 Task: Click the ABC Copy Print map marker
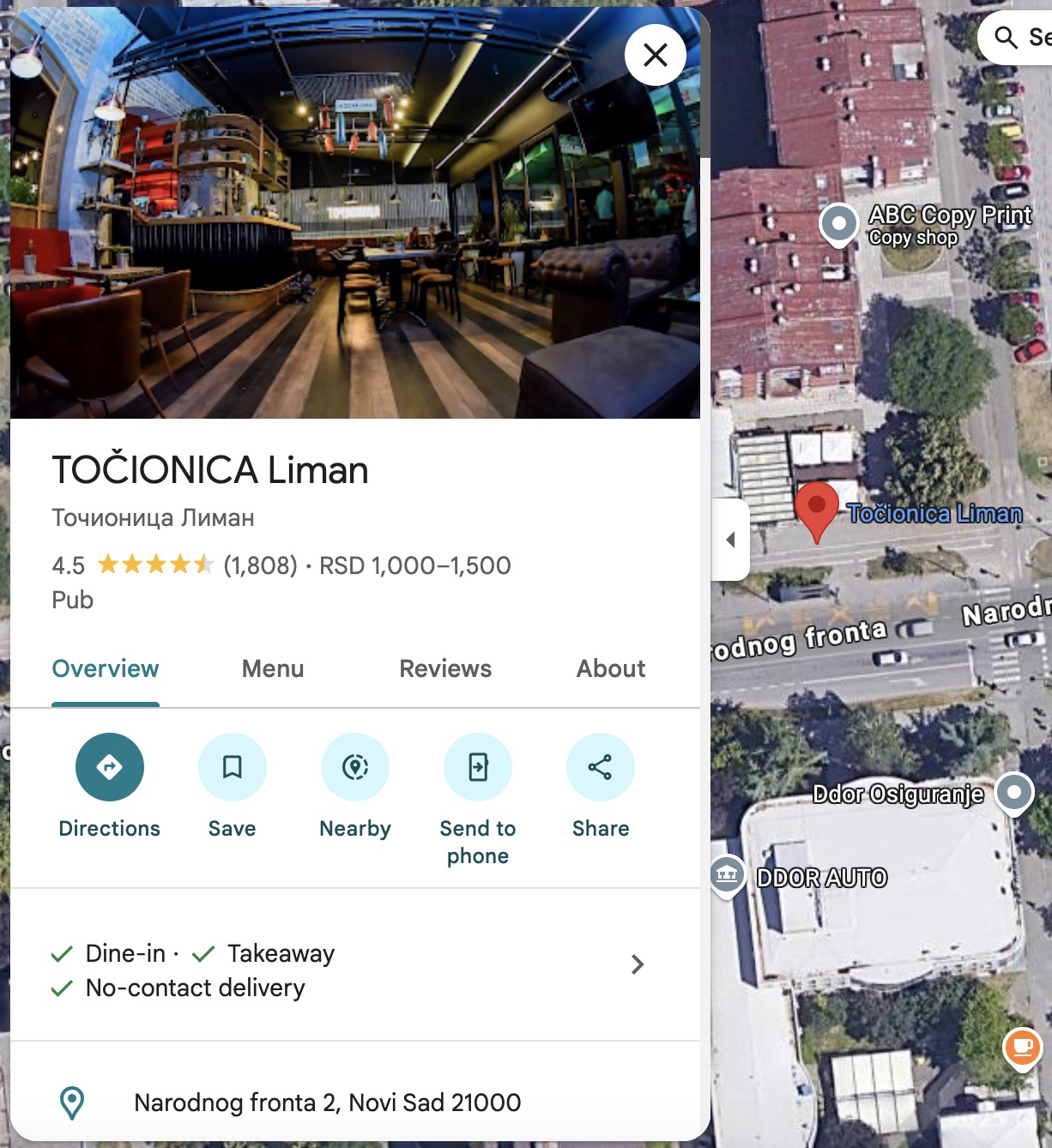coord(839,225)
